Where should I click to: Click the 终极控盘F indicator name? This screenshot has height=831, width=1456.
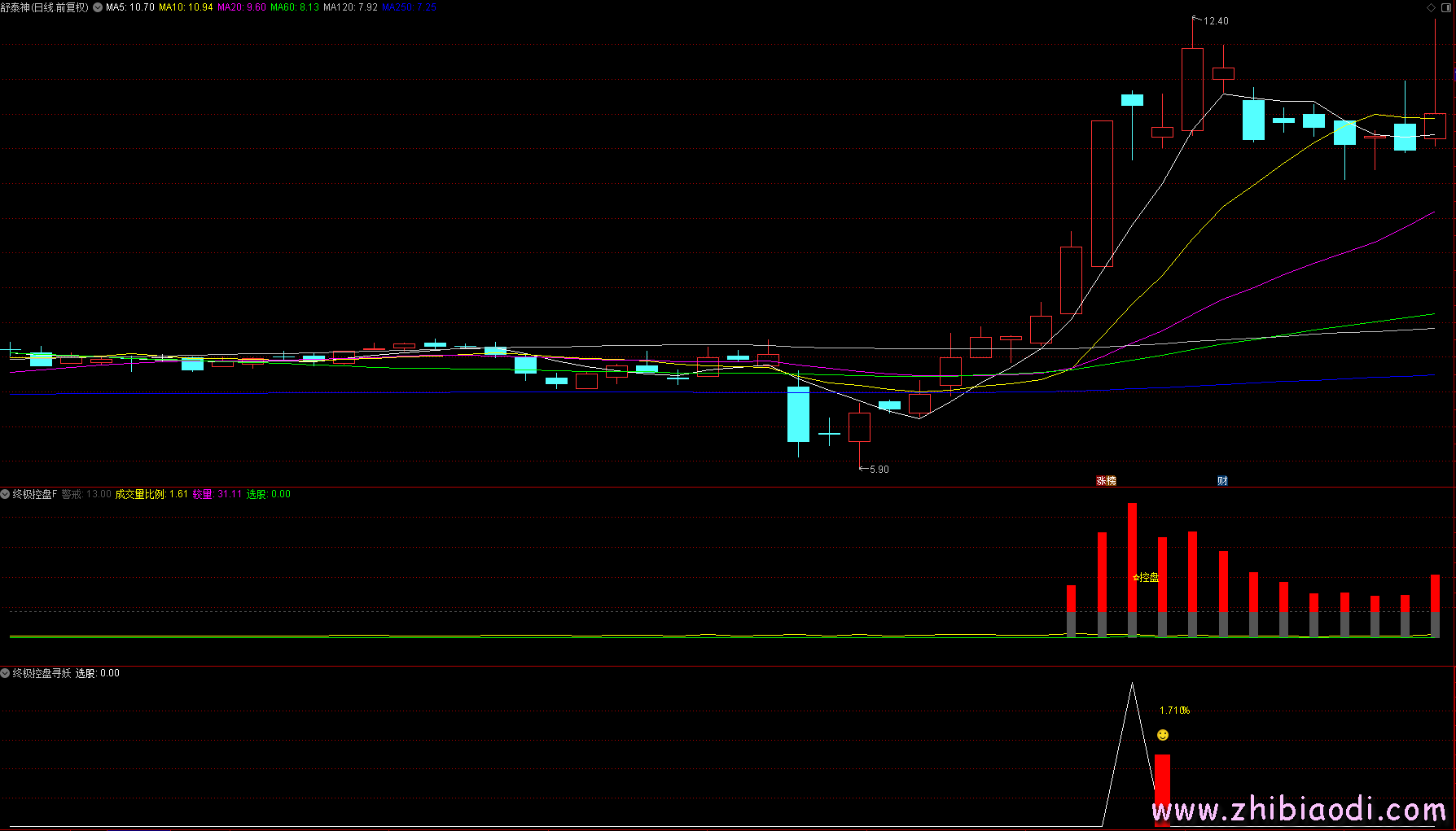click(x=35, y=494)
